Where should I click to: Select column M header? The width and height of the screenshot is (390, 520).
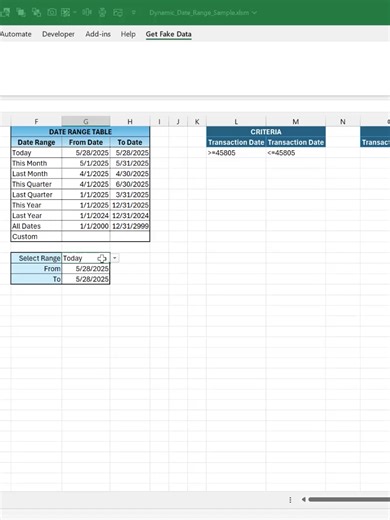[296, 121]
